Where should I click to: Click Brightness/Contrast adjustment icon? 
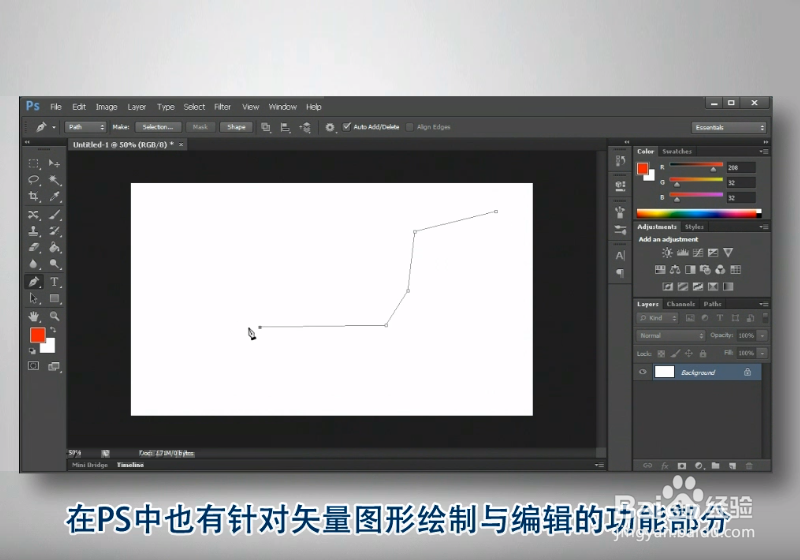click(x=667, y=252)
